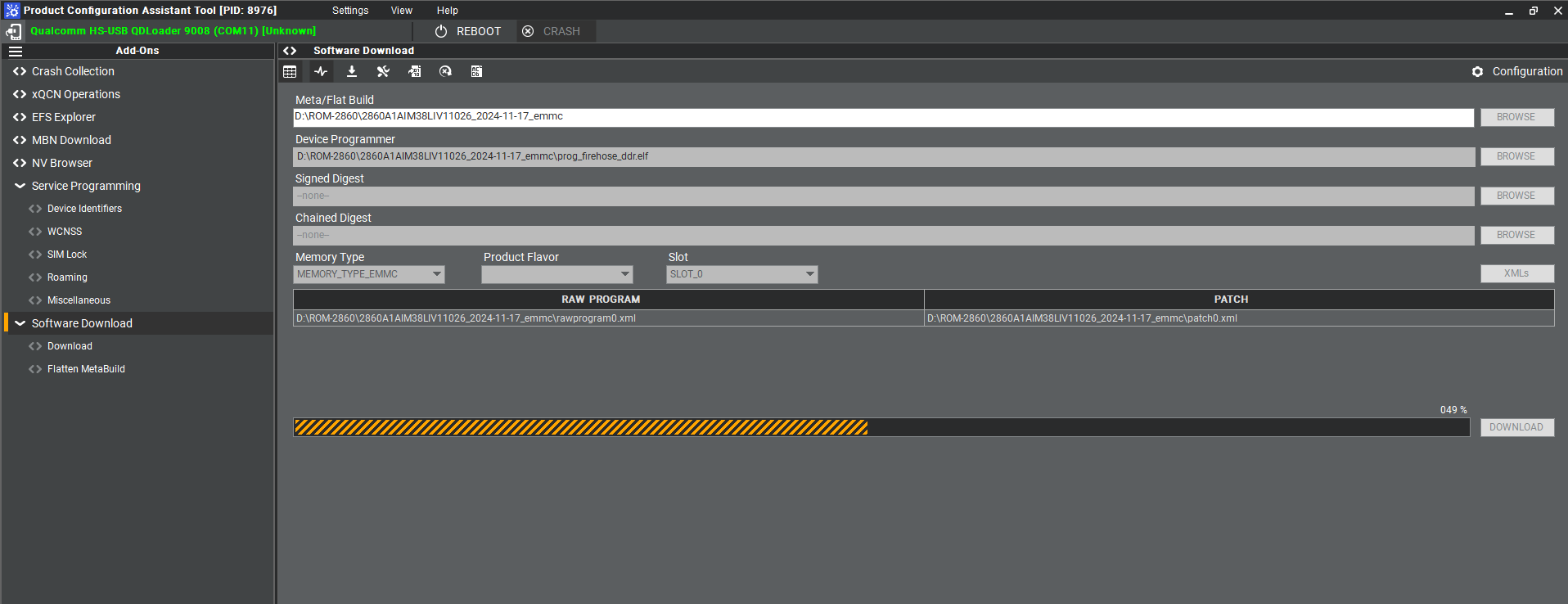The height and width of the screenshot is (604, 1568).
Task: Open the Settings menu
Action: 350,11
